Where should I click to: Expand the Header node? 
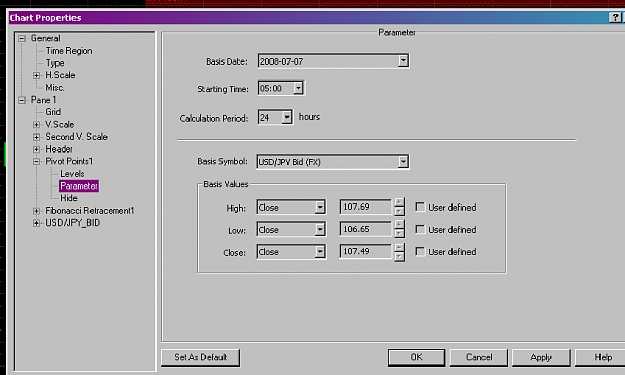coord(36,149)
